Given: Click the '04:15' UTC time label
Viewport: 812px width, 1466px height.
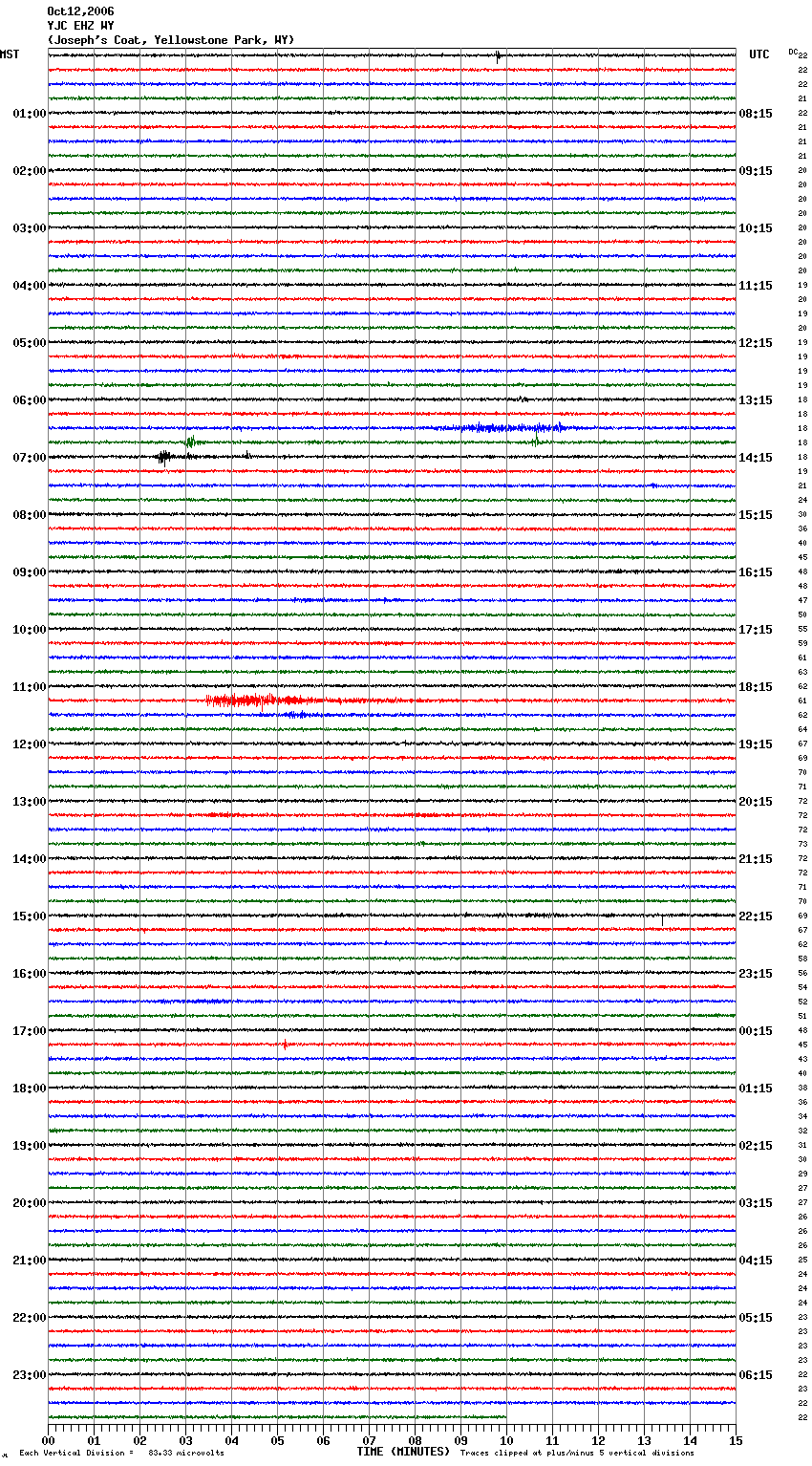Looking at the screenshot, I should (x=756, y=1261).
